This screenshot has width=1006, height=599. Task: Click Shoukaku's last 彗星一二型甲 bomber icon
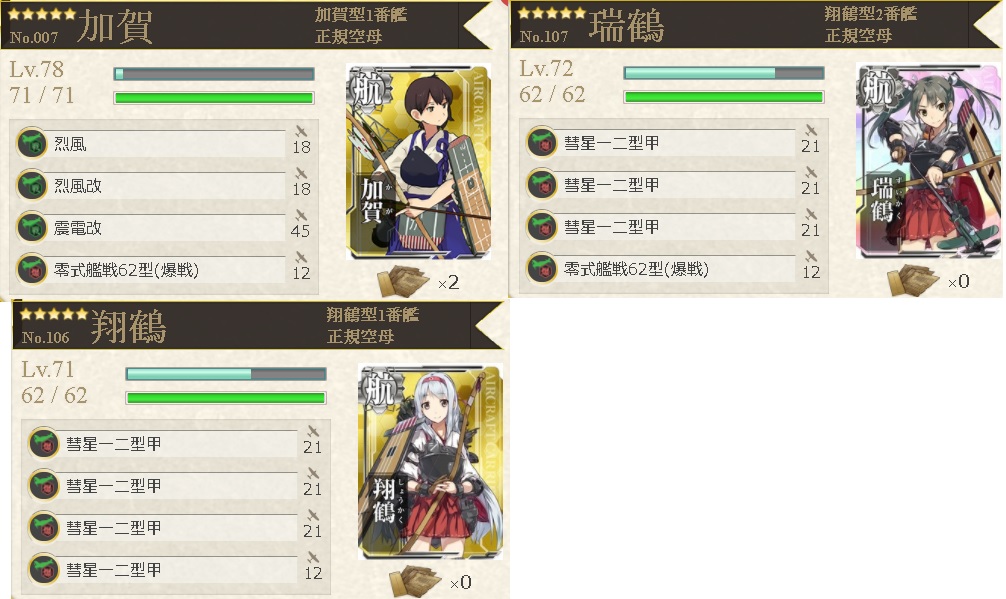44,569
